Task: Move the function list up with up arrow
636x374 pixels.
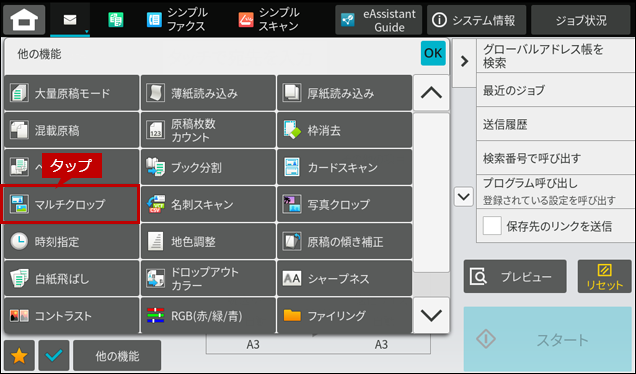Action: tap(431, 93)
